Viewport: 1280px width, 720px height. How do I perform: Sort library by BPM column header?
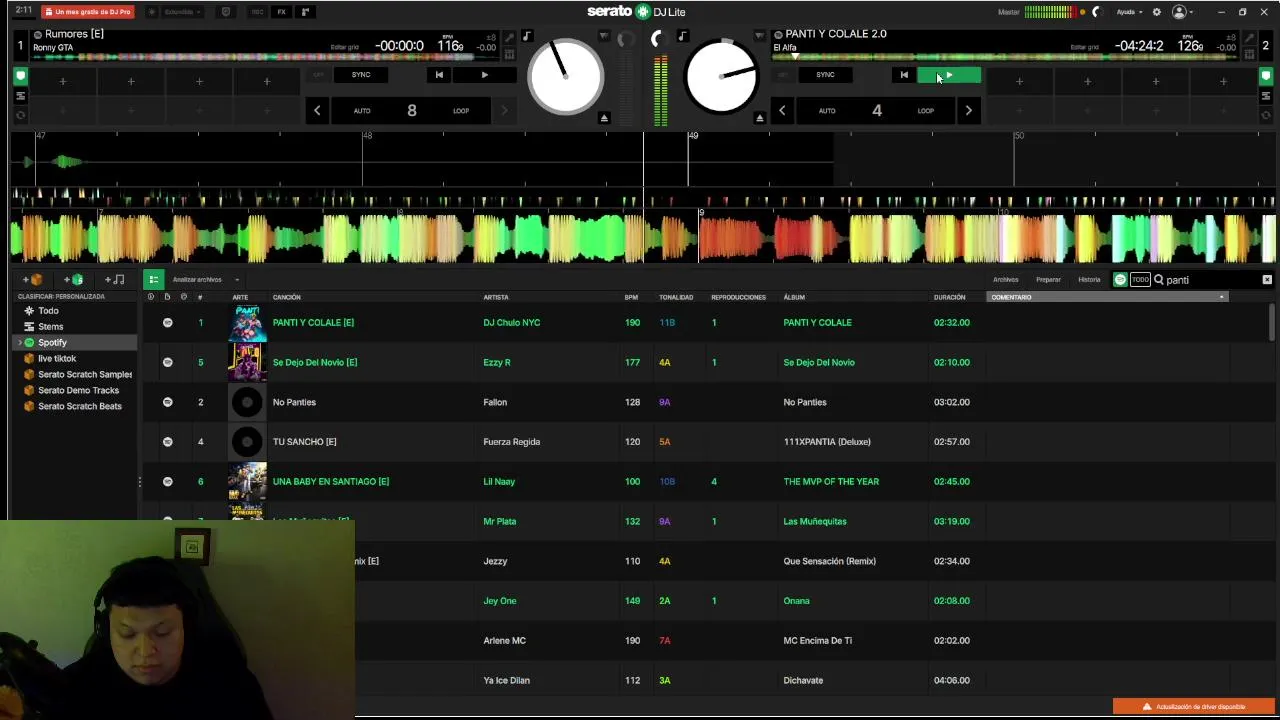(631, 297)
